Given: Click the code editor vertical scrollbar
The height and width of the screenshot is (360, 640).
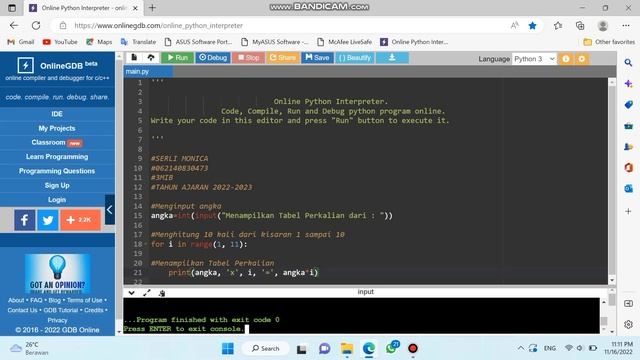Looking at the screenshot, I should tap(612, 181).
